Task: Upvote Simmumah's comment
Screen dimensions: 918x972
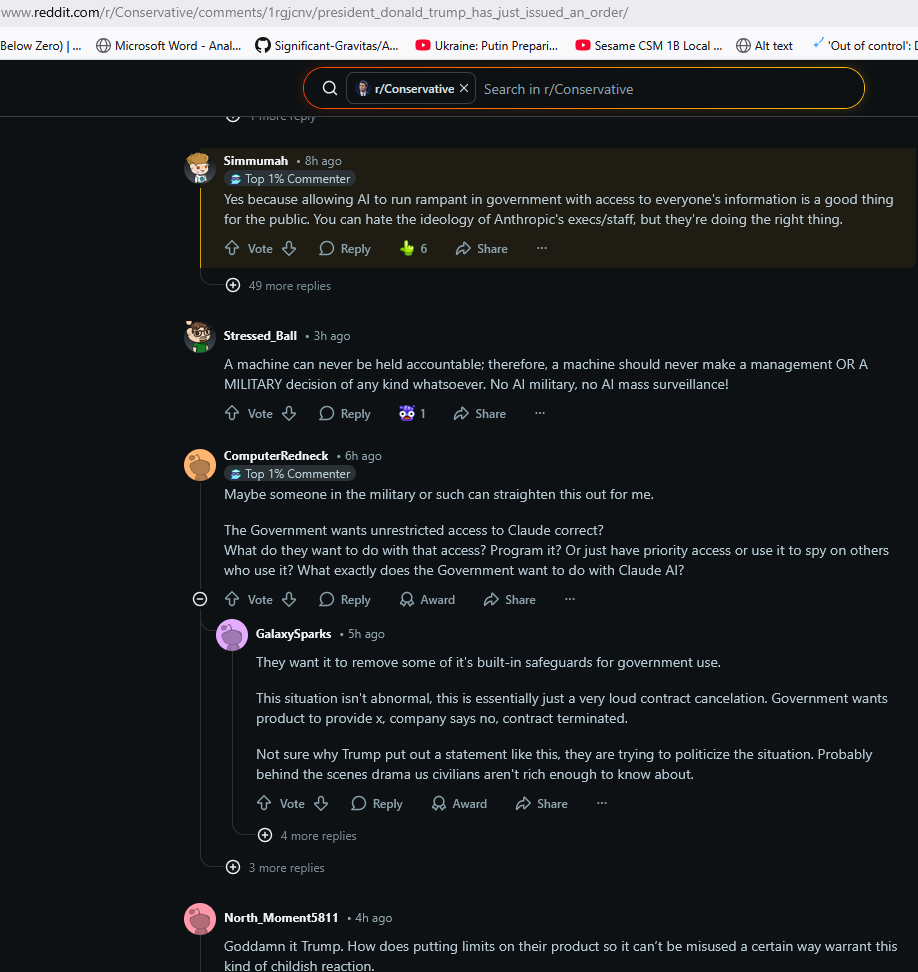Action: coord(232,248)
